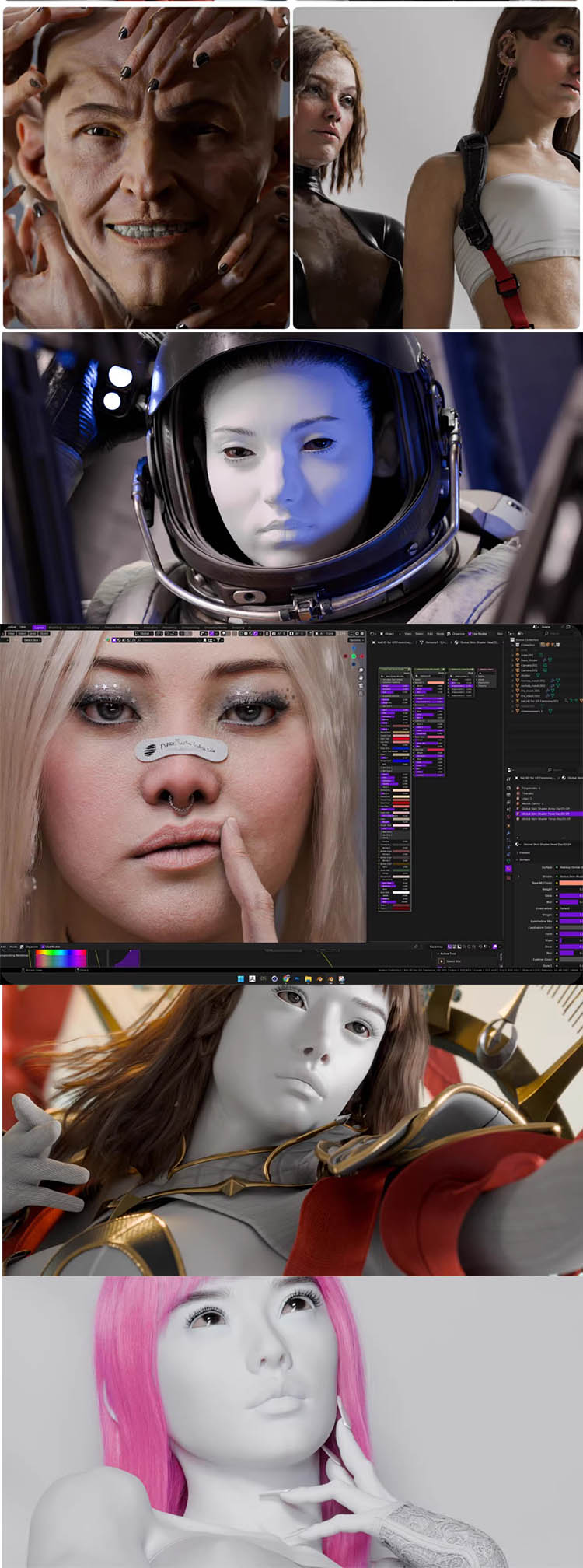Switch to the Compositing workspace tab

coord(190,627)
